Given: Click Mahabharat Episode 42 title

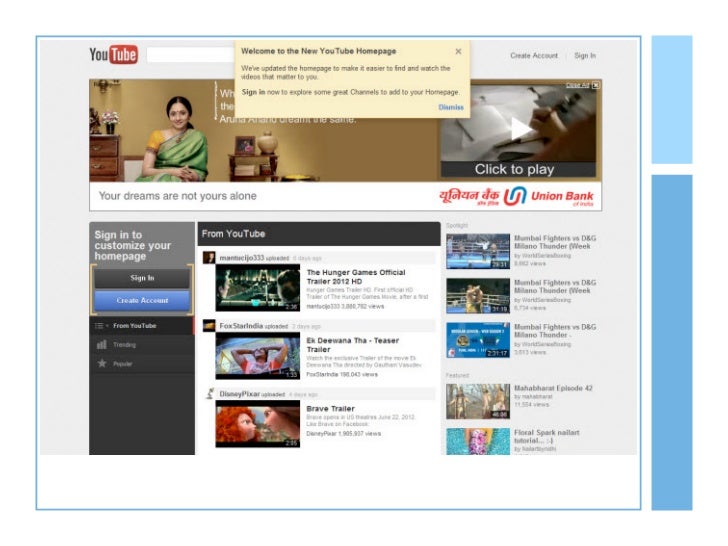Looking at the screenshot, I should tap(553, 388).
